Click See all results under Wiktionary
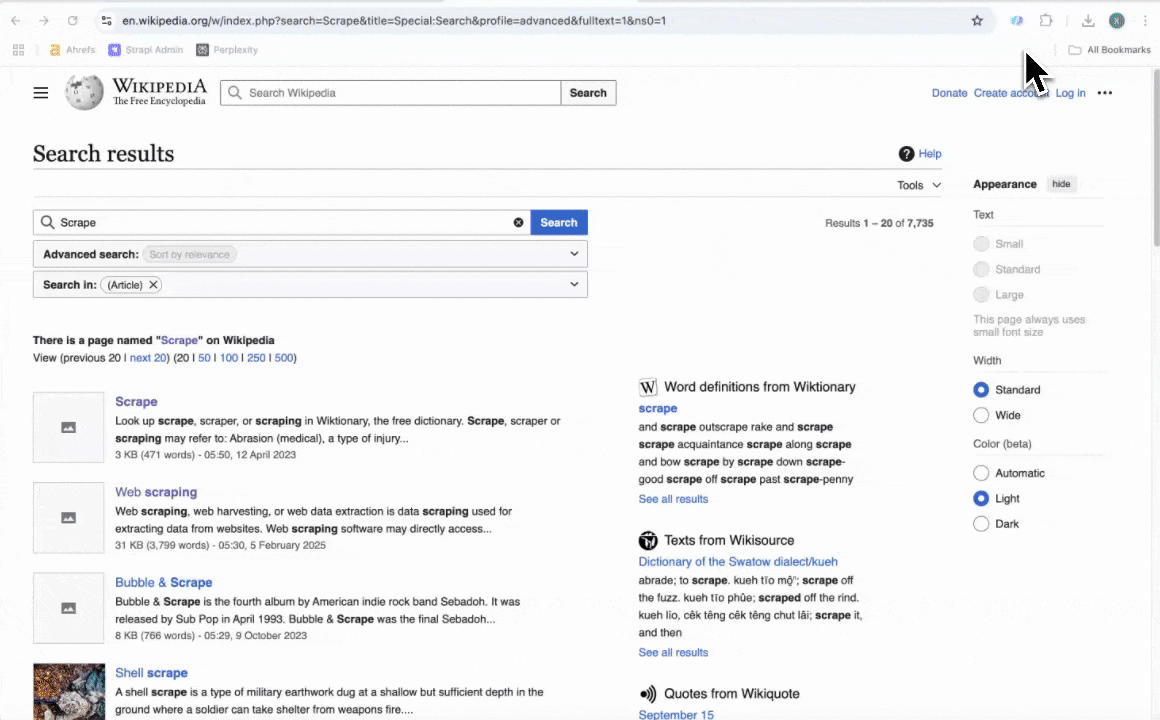The width and height of the screenshot is (1160, 720). coord(673,499)
